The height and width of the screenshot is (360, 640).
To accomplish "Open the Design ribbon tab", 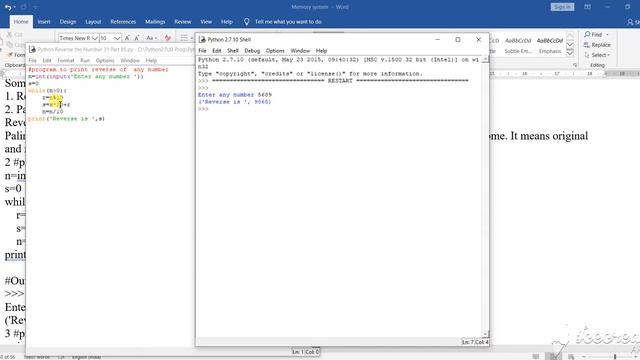I will click(x=68, y=22).
